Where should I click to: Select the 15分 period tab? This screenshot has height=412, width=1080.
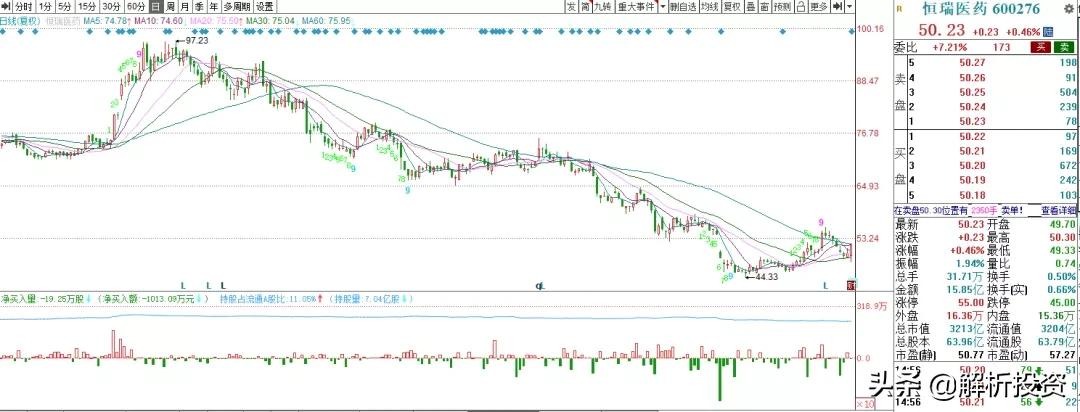86,6
